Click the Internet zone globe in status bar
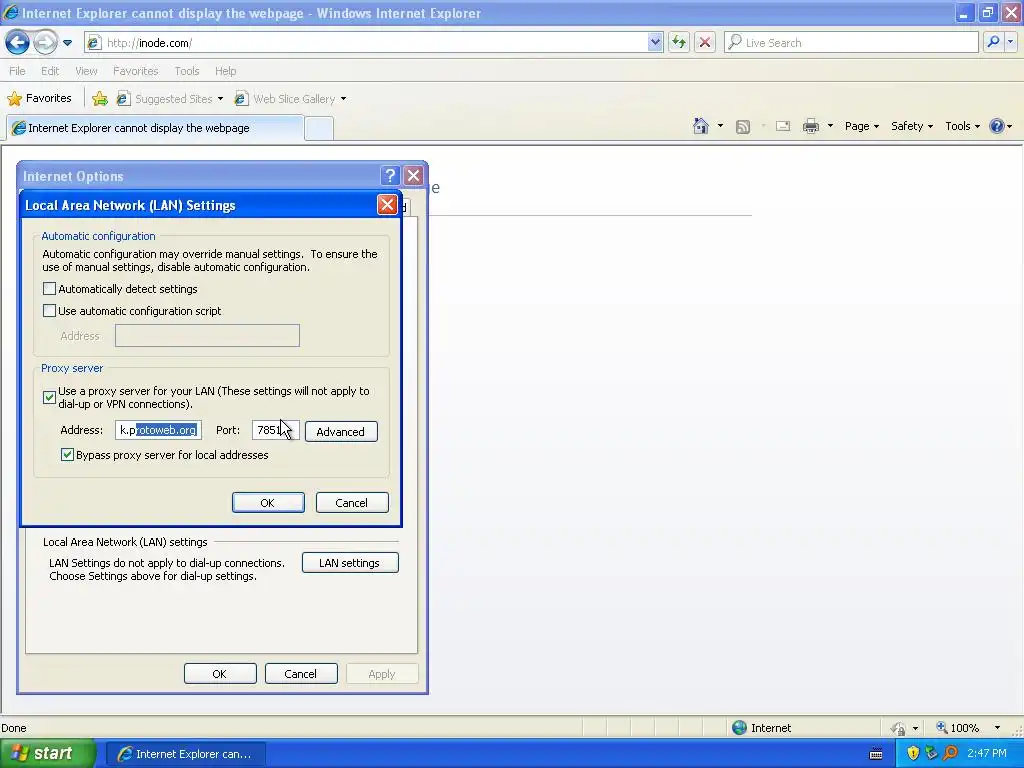The image size is (1024, 768). coord(739,728)
